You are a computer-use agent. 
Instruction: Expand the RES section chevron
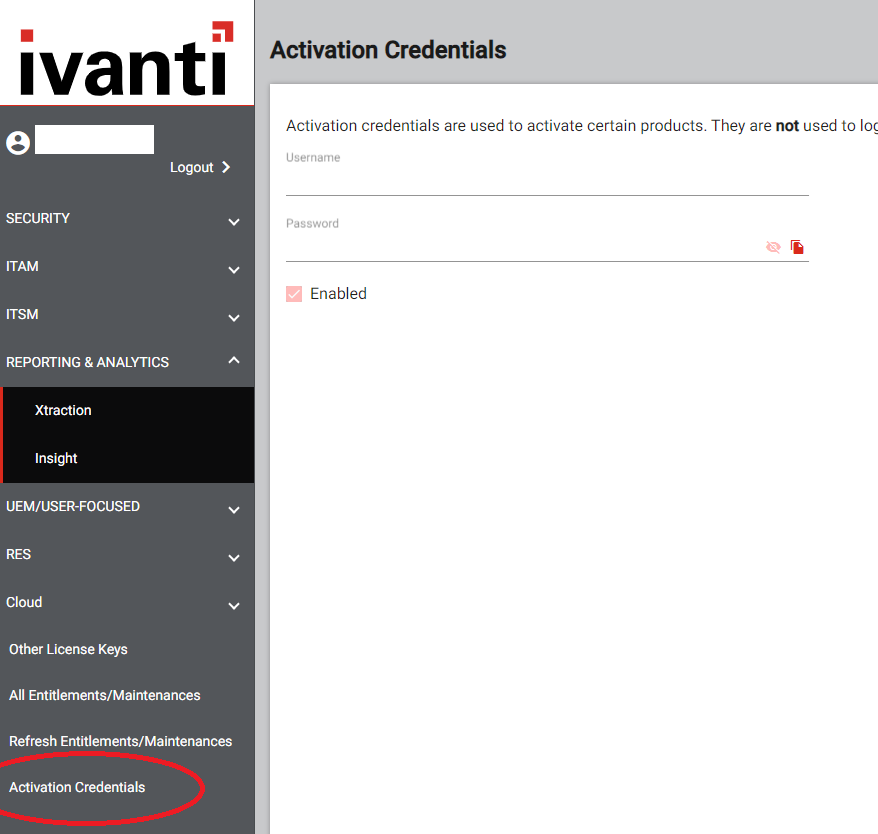point(233,557)
